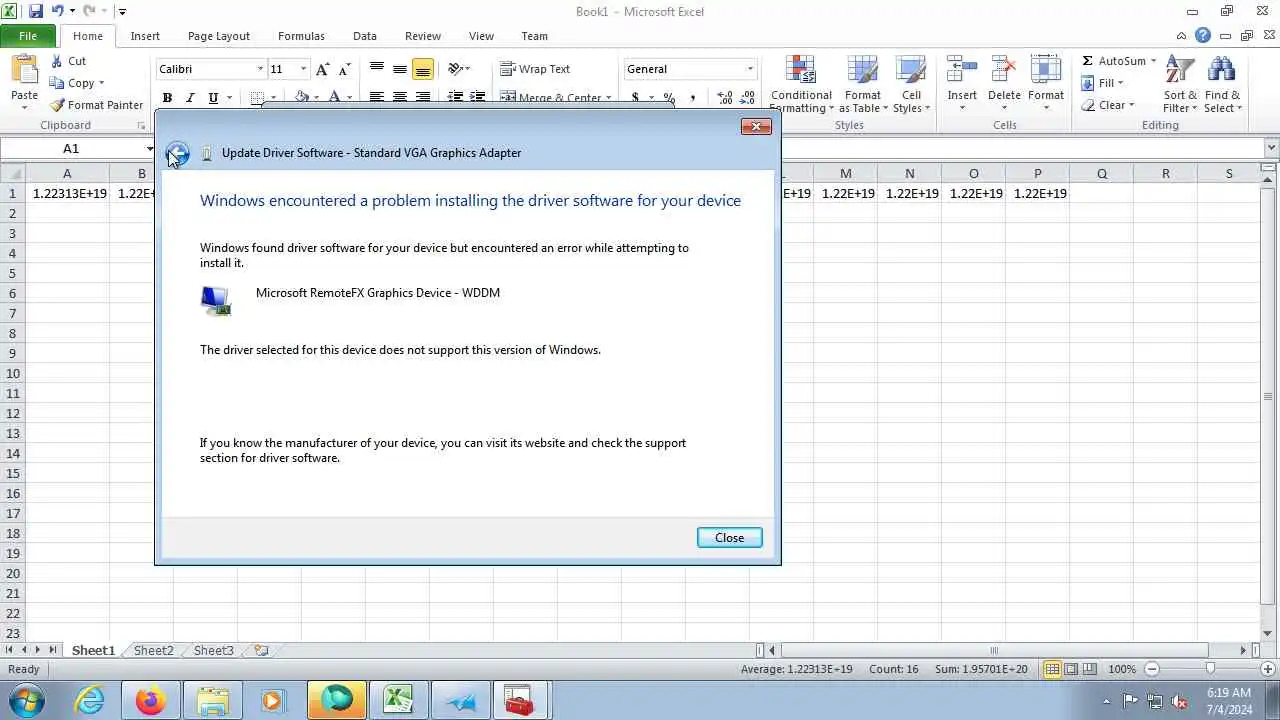Open Find & Select binoculars
This screenshot has width=1280, height=720.
coord(1222,84)
